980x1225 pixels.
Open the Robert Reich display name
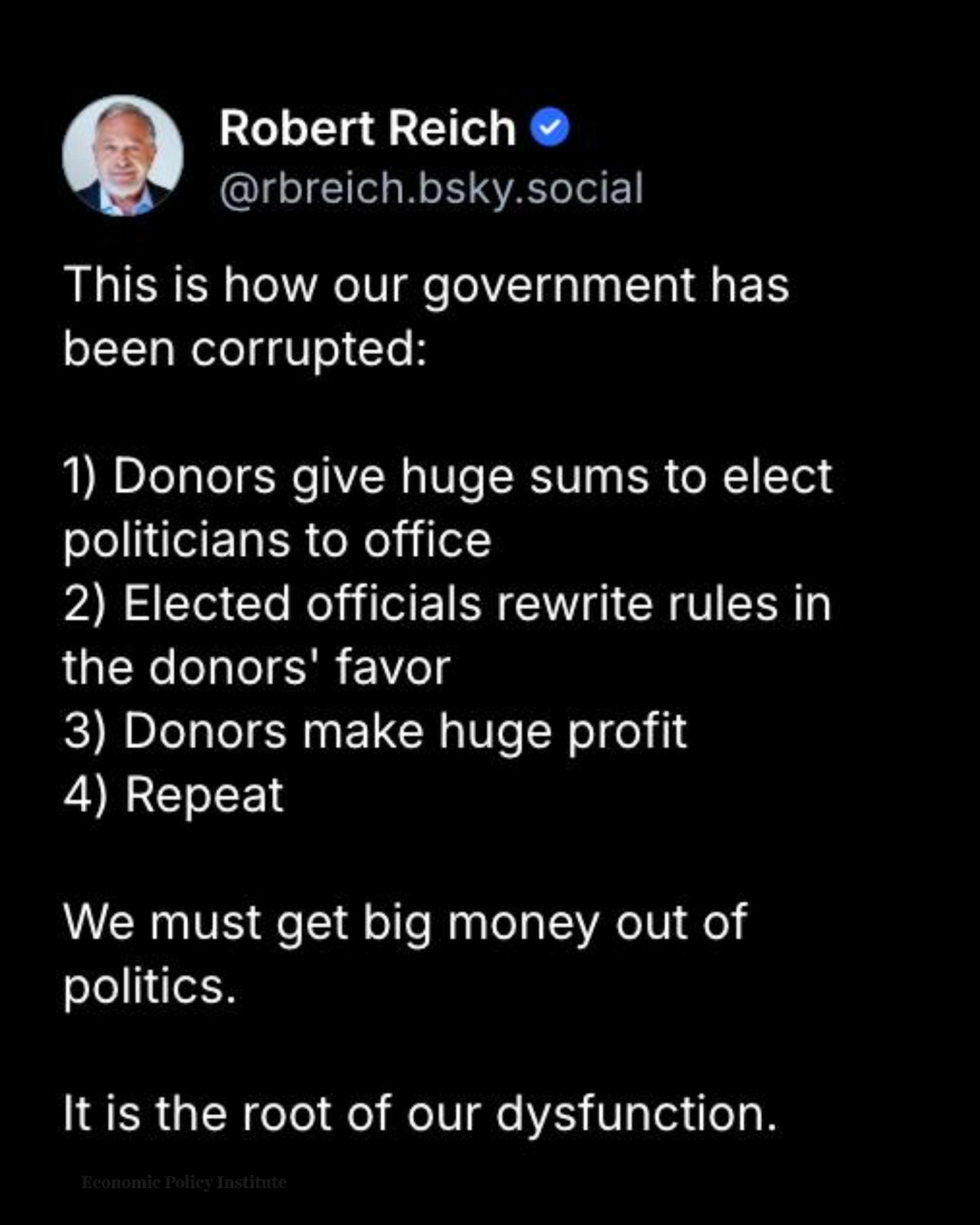click(367, 128)
